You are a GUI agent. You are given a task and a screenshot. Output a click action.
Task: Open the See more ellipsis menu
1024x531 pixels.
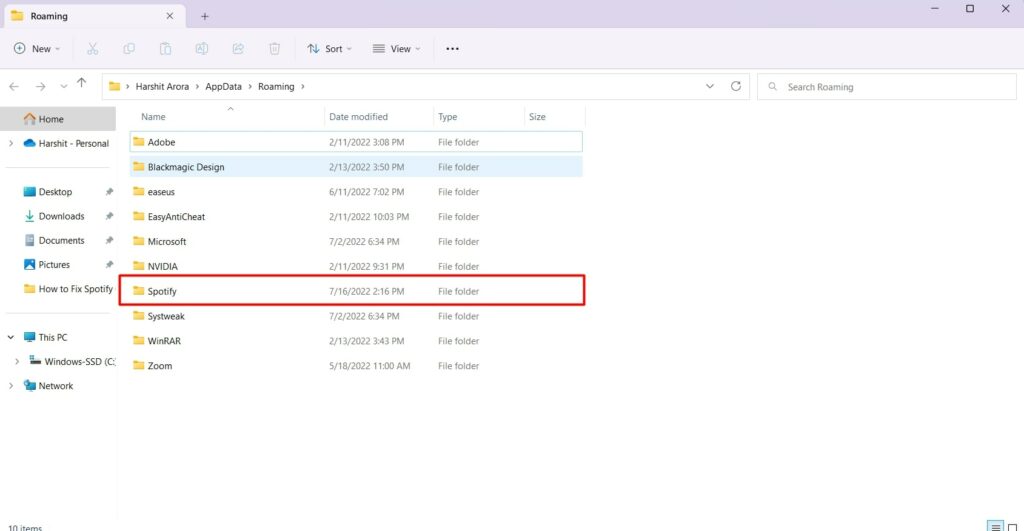click(x=452, y=48)
